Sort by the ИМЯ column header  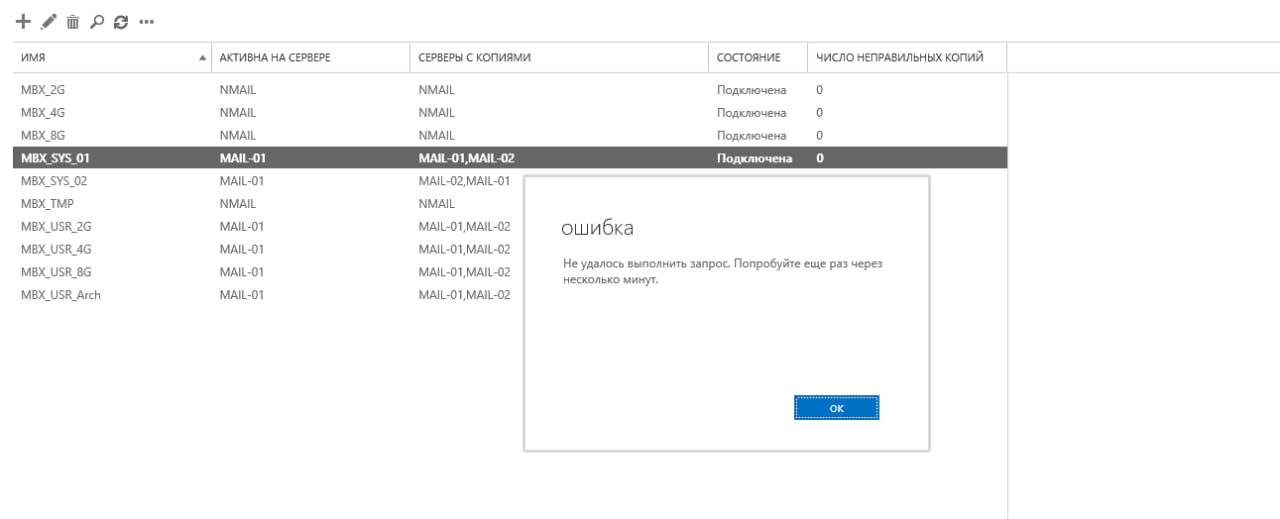coord(112,58)
